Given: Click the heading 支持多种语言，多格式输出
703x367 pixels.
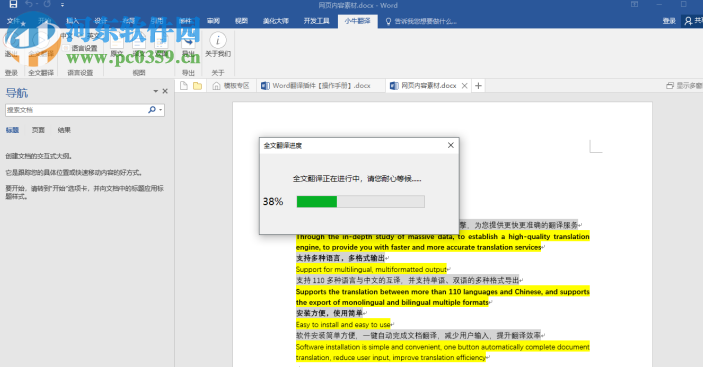Looking at the screenshot, I should (340, 258).
